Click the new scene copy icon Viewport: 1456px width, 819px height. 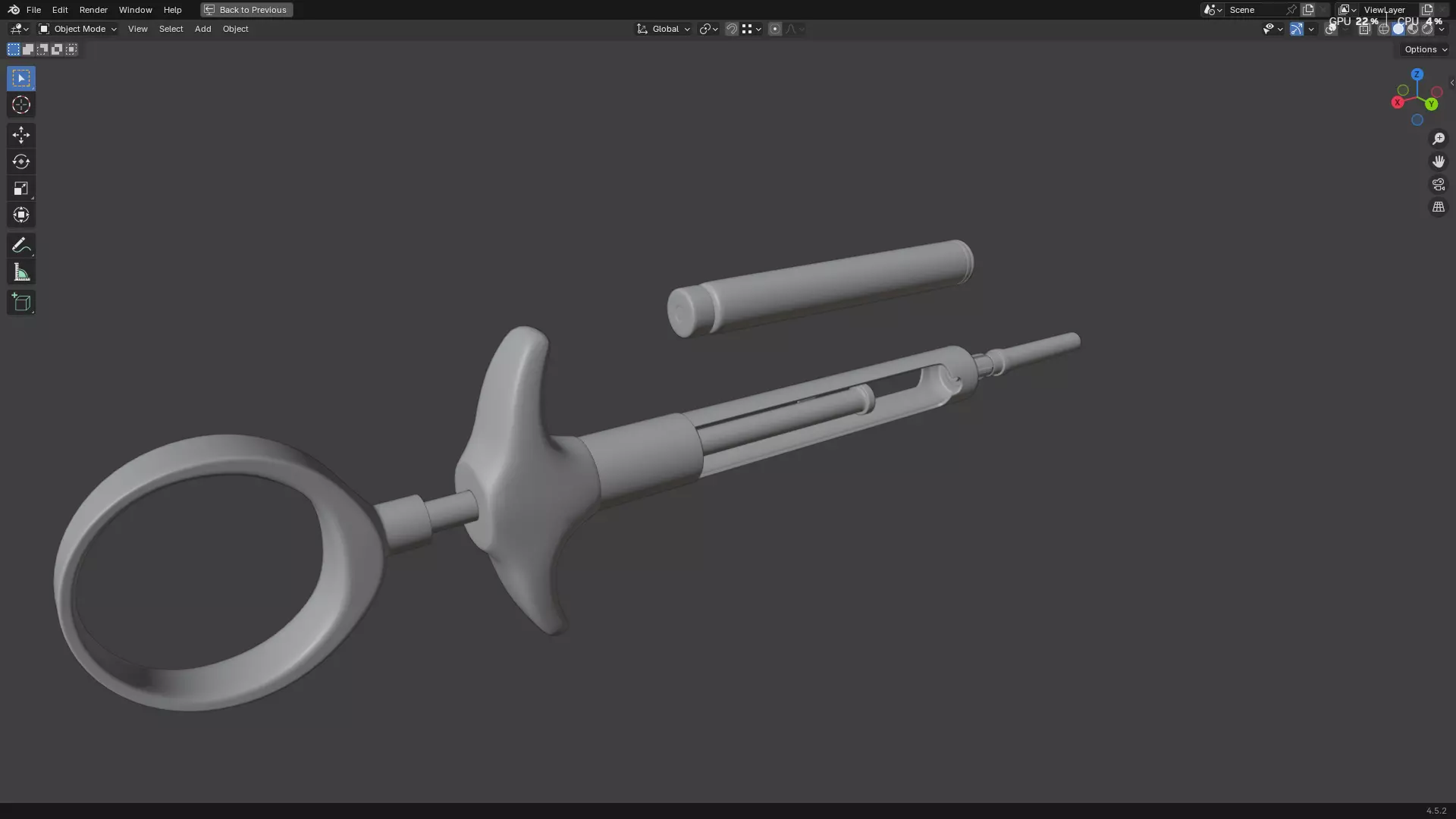click(1308, 10)
